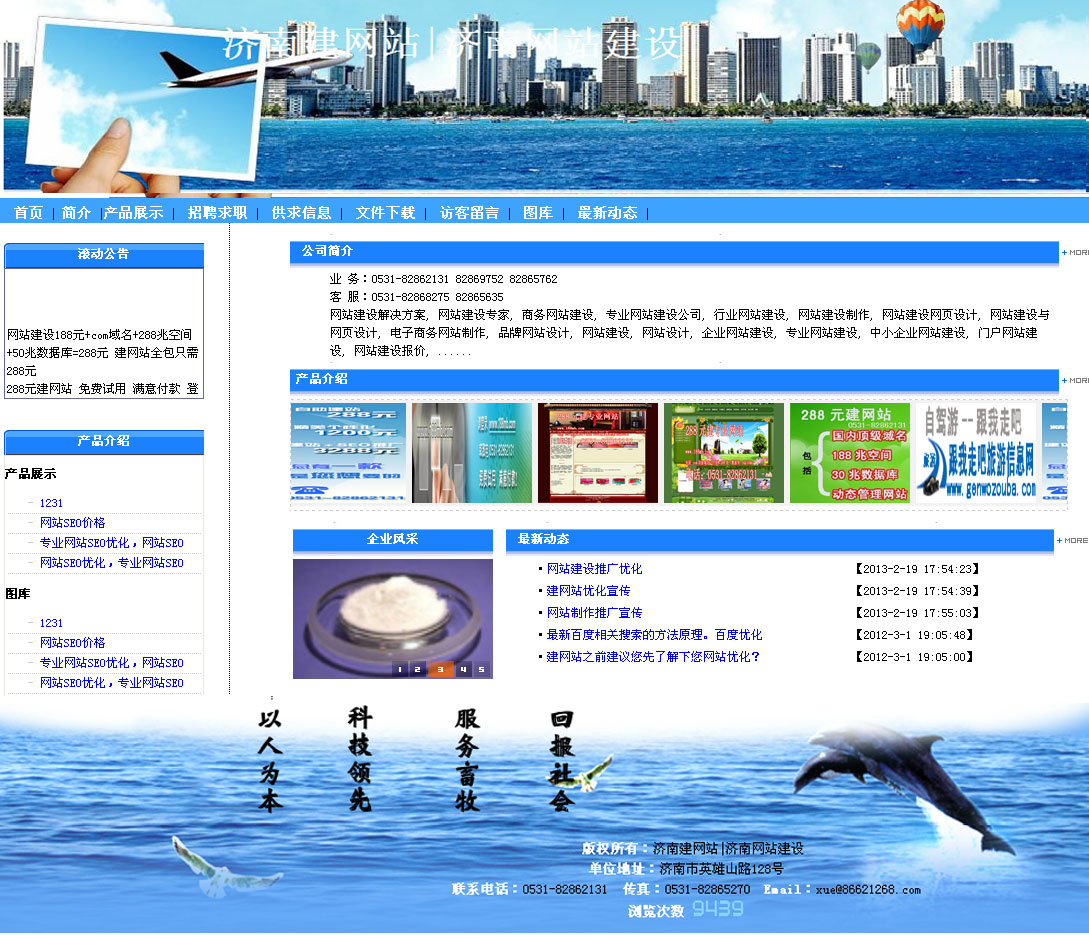The image size is (1089, 935).
Task: Click the MORE icon beside 公司简介
Action: pyautogui.click(x=1075, y=253)
